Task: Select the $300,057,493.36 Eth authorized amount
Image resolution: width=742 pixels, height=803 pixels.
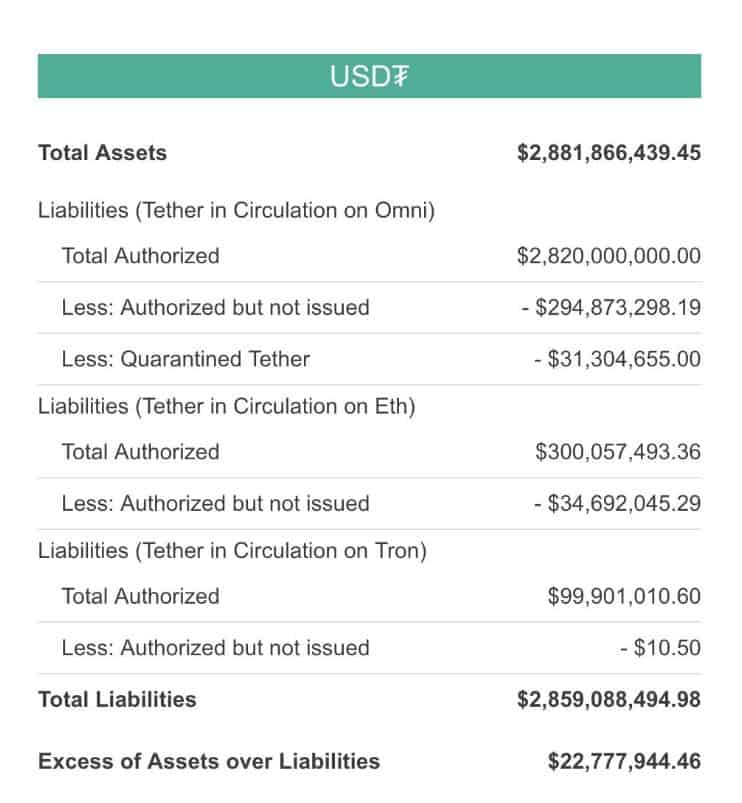Action: coord(617,452)
